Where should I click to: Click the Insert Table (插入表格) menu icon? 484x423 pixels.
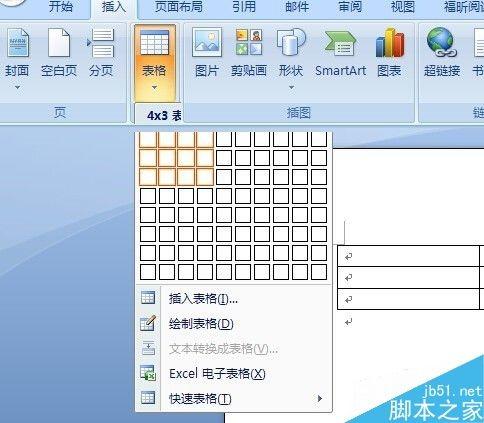click(x=148, y=298)
